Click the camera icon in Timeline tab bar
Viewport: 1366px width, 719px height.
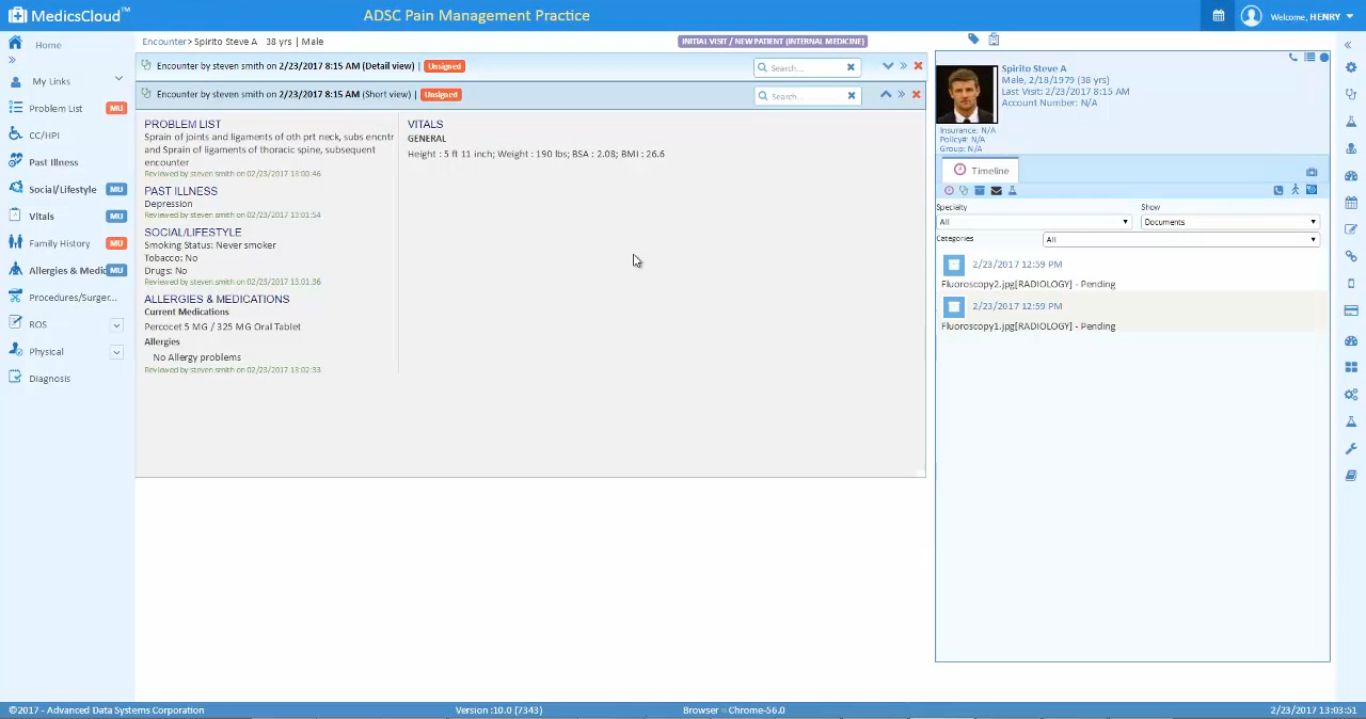pyautogui.click(x=1312, y=172)
